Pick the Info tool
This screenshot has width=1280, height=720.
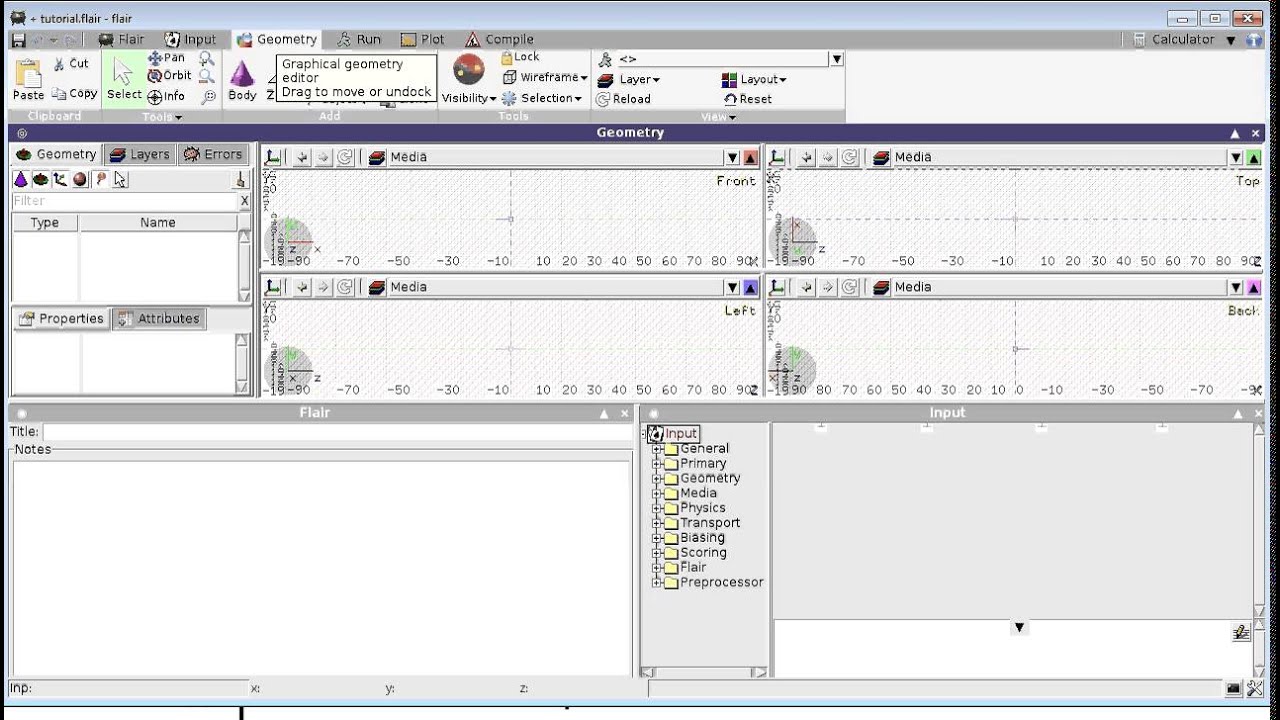[x=166, y=97]
